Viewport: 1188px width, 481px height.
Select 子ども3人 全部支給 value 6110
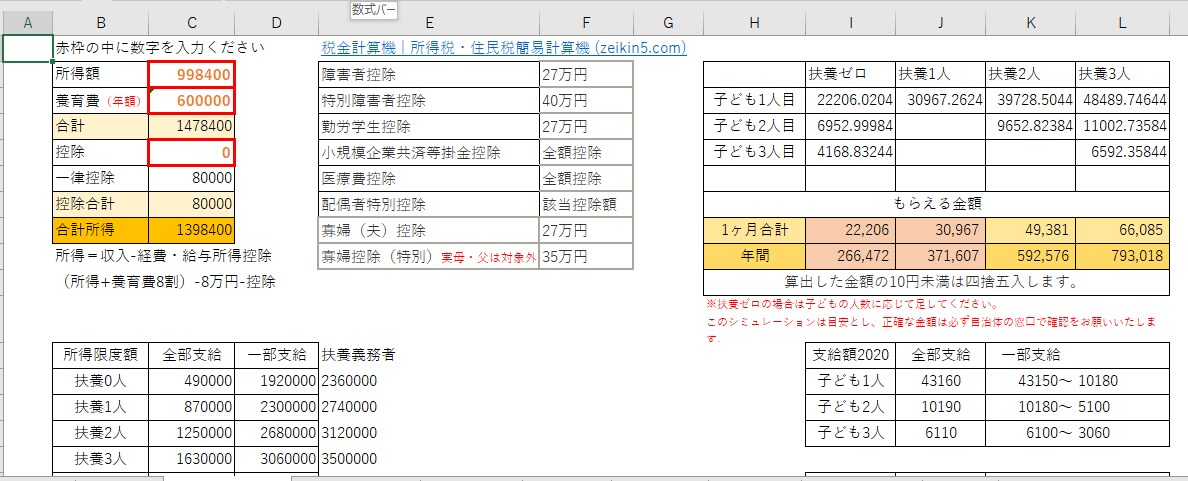click(940, 433)
